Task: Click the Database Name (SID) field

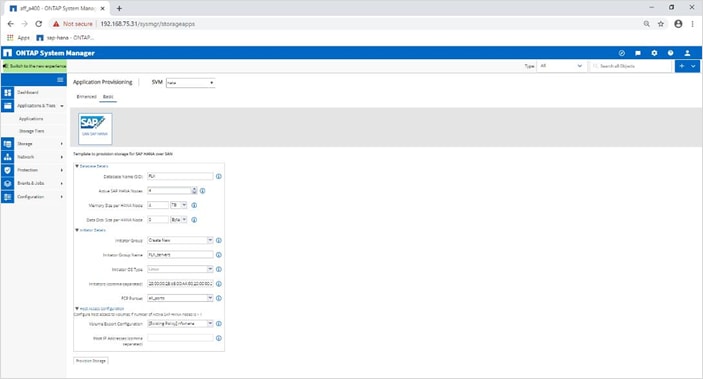Action: click(180, 176)
